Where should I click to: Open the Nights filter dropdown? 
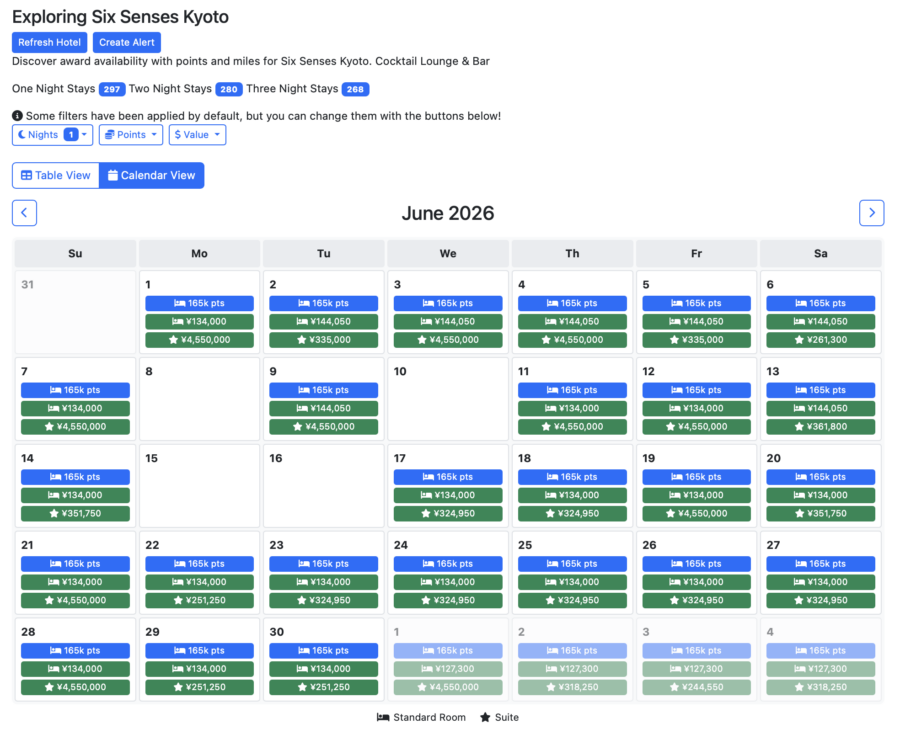[x=52, y=135]
